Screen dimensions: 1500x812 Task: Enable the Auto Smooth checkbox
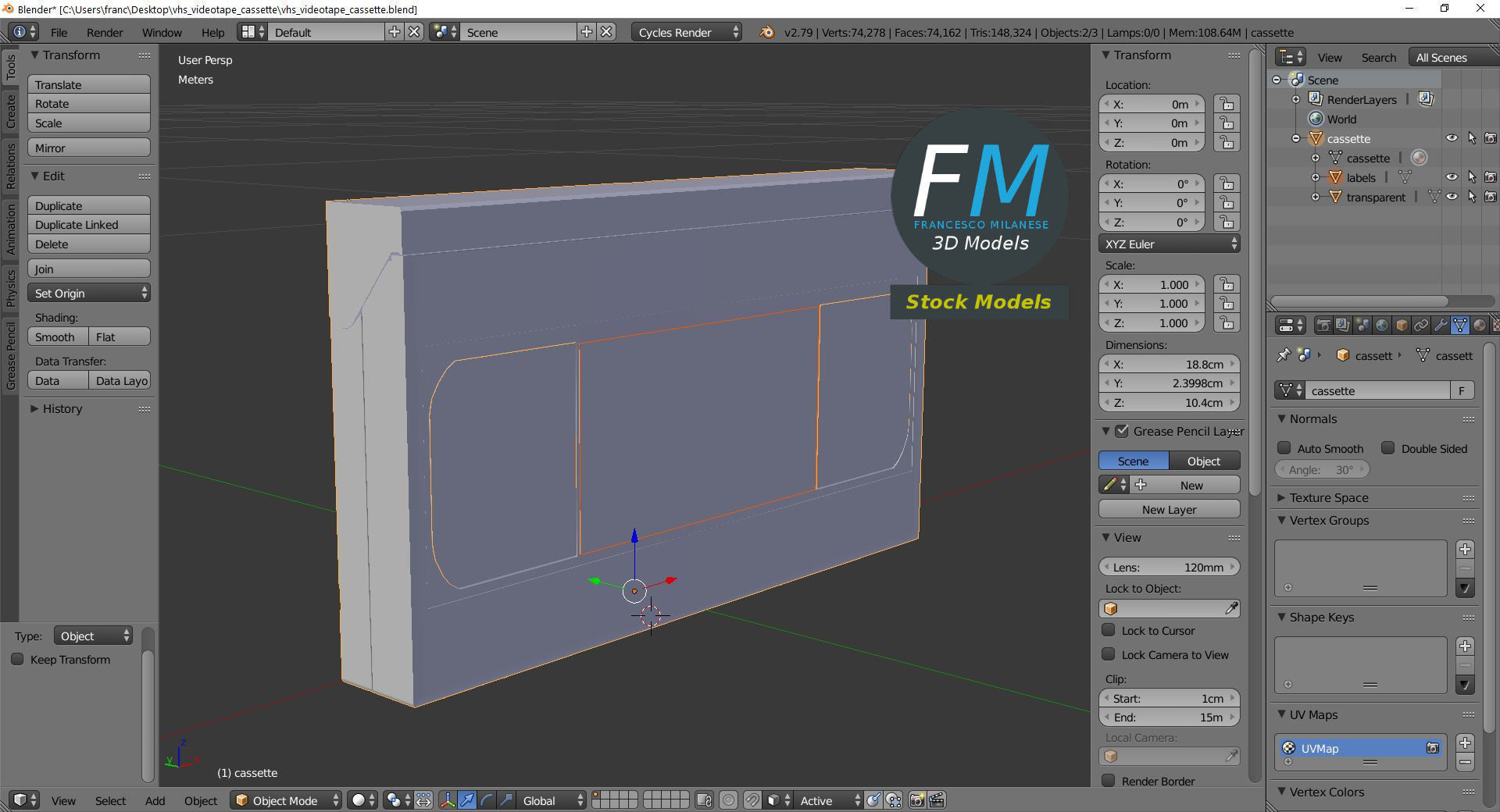click(x=1284, y=448)
